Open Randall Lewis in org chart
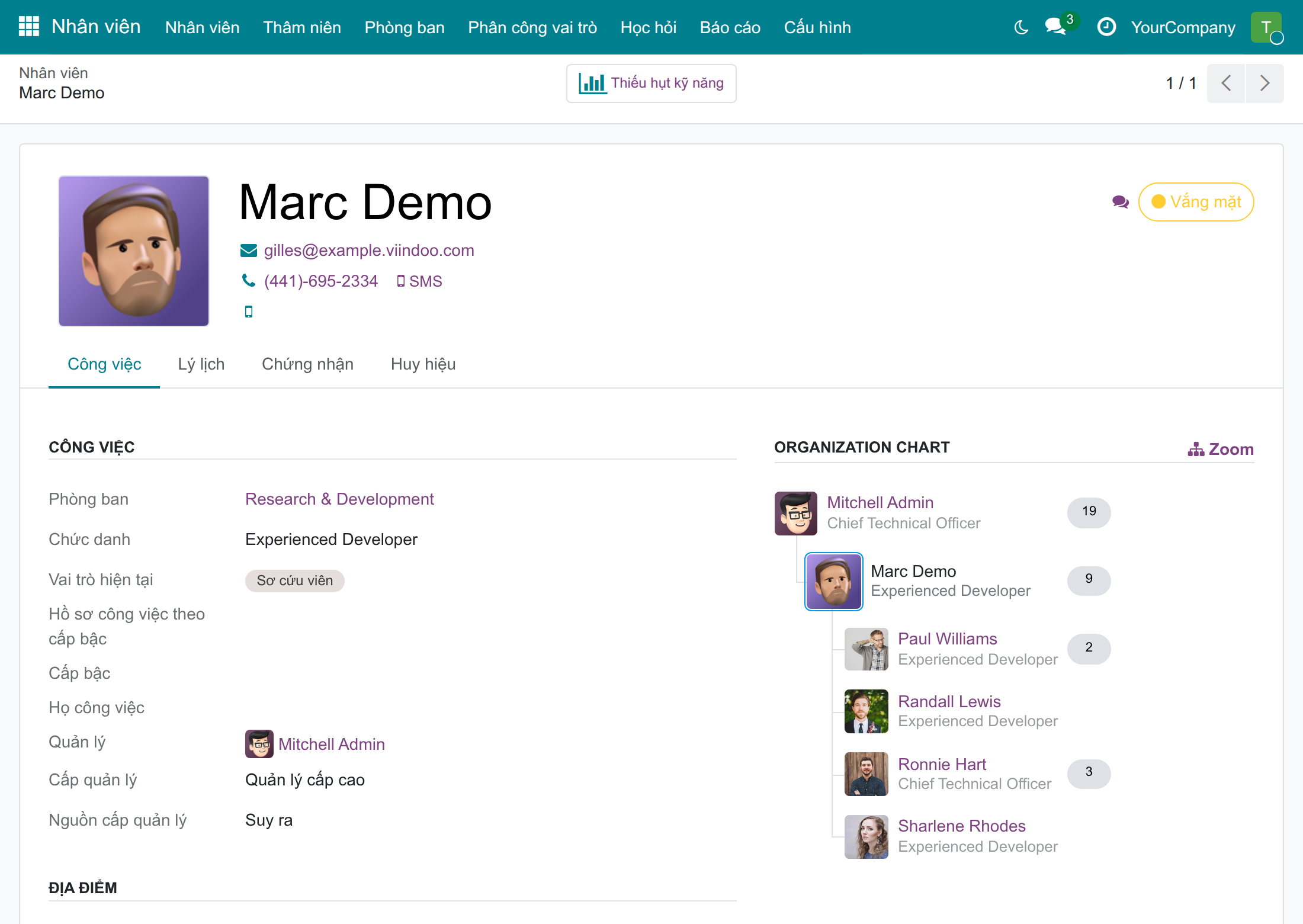1303x924 pixels. (x=949, y=701)
